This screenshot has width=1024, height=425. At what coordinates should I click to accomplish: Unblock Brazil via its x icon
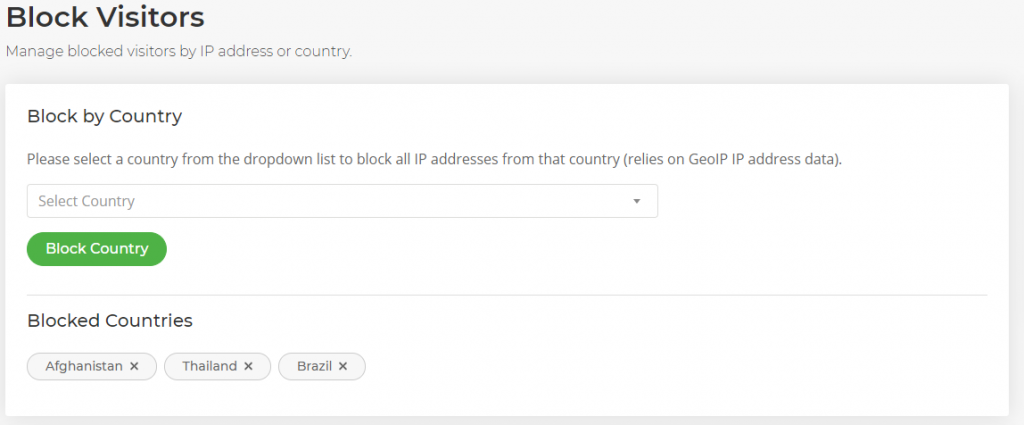[x=343, y=366]
